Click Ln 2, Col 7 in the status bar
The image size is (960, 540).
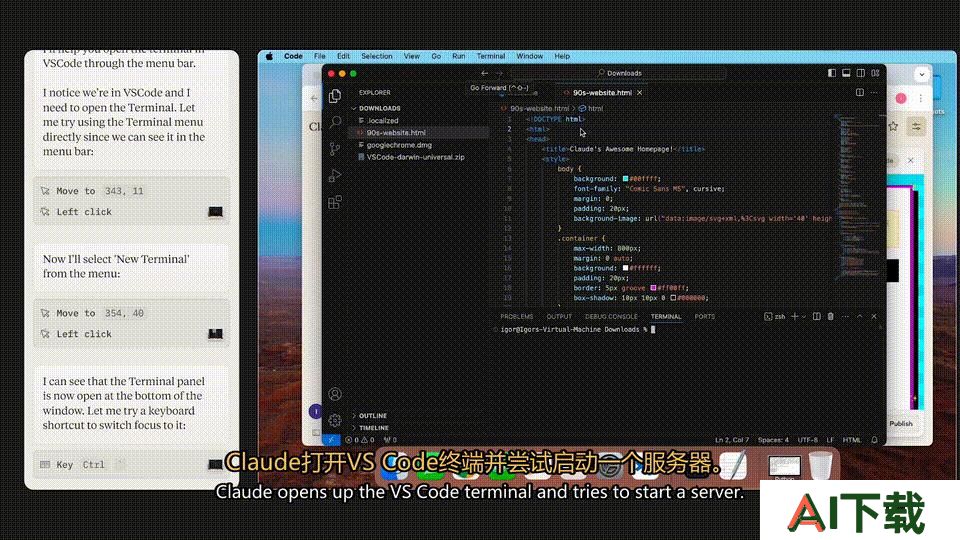[x=732, y=440]
